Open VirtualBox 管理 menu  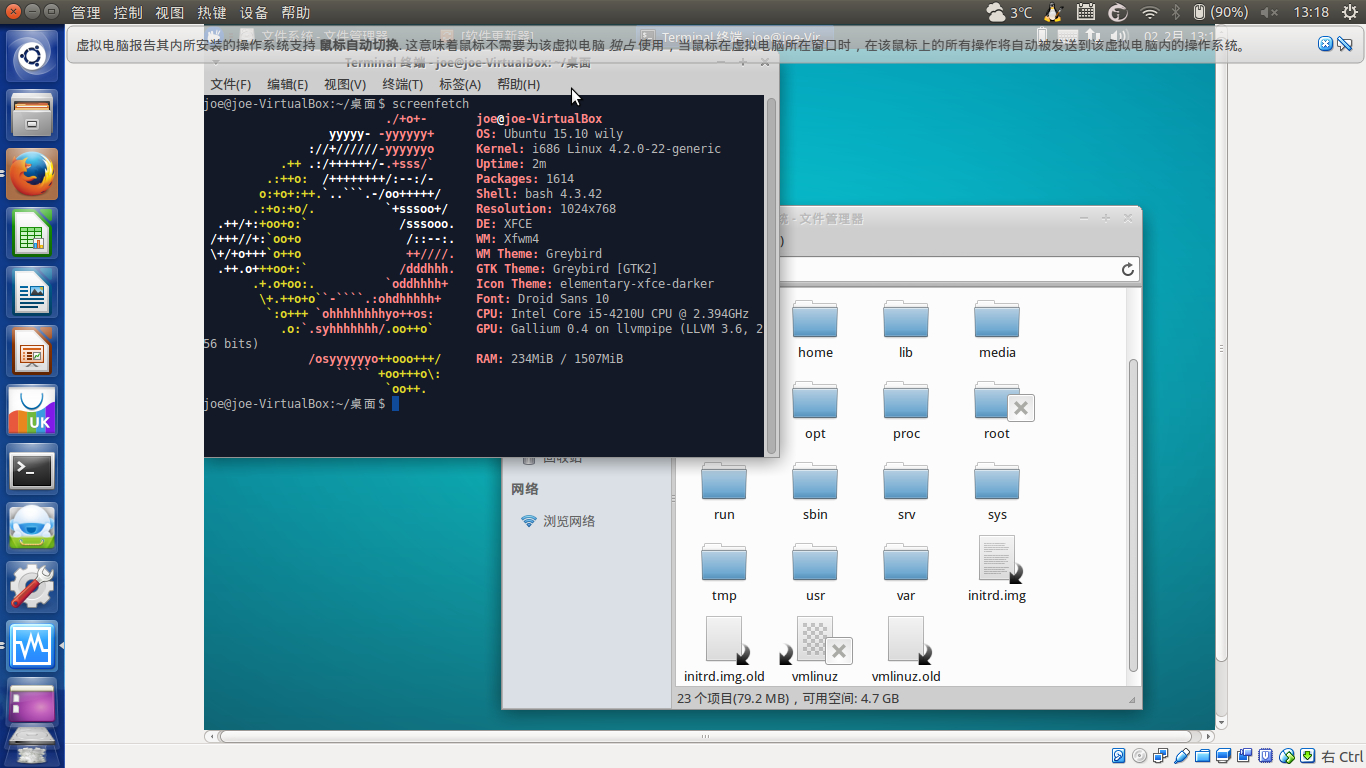[x=86, y=13]
